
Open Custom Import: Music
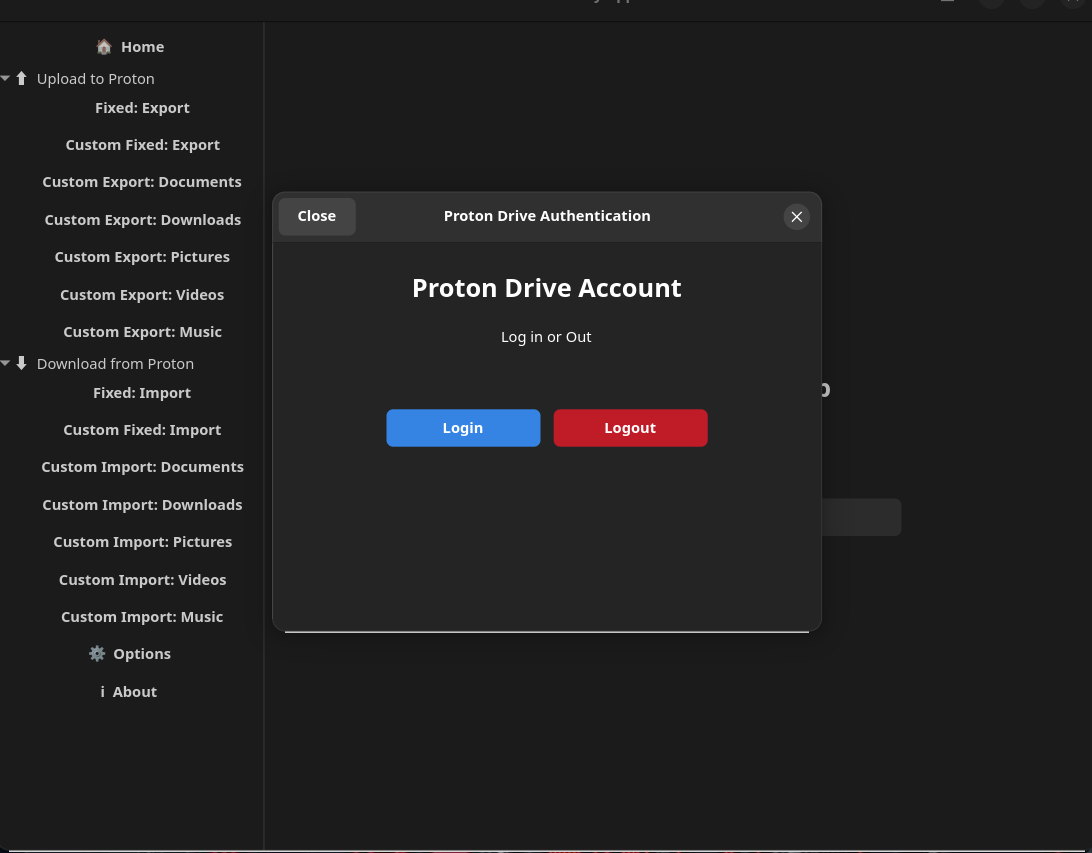[x=142, y=617]
